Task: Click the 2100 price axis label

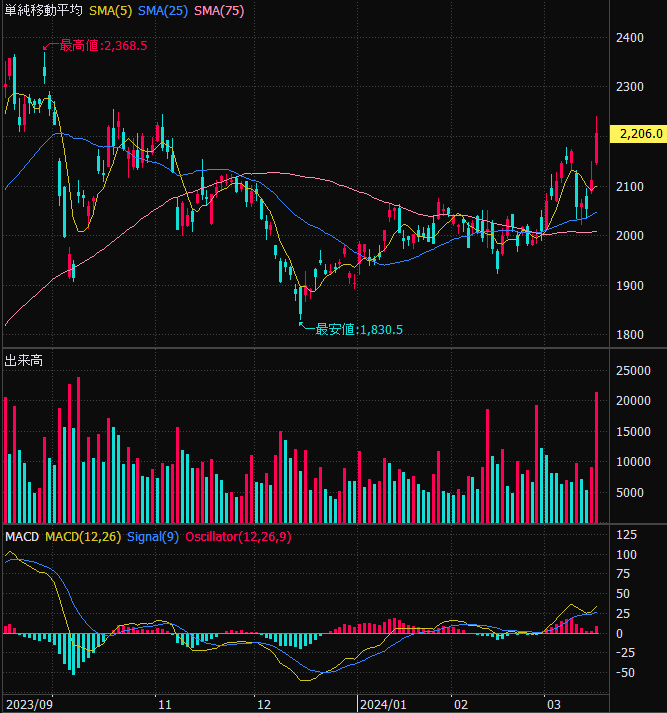Action: [630, 186]
